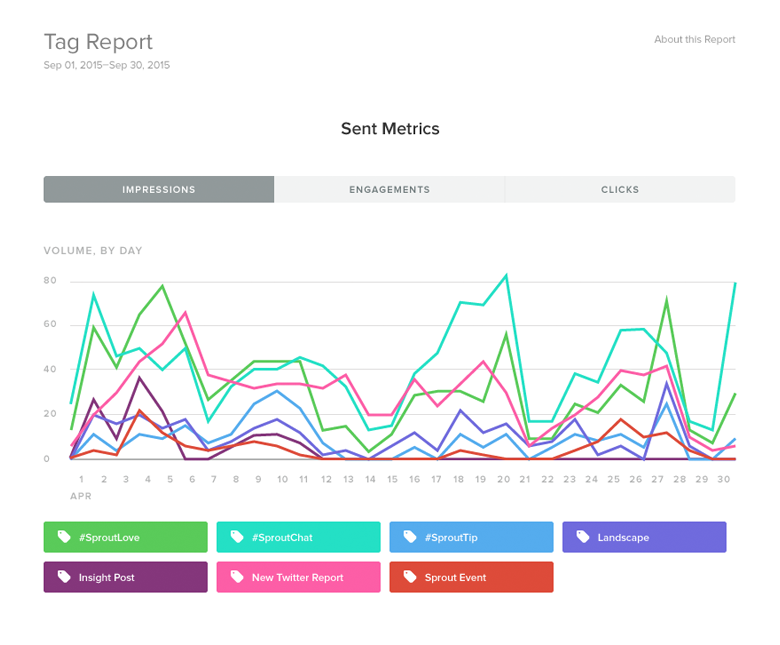Image resolution: width=780 pixels, height=645 pixels.
Task: Switch to the Engagements tab
Action: [x=390, y=189]
